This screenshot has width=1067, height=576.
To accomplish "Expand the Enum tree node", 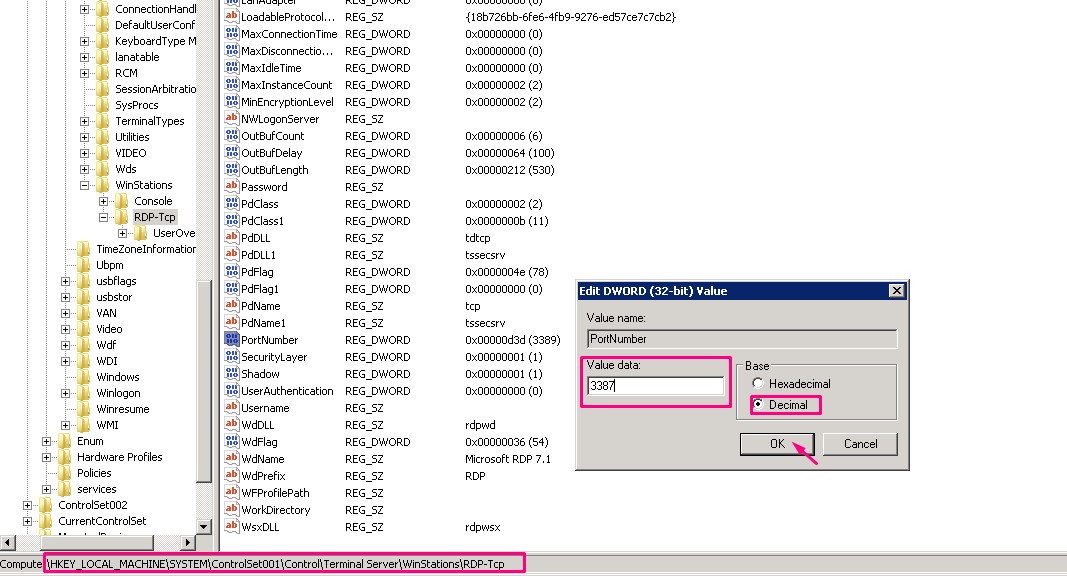I will [x=46, y=441].
